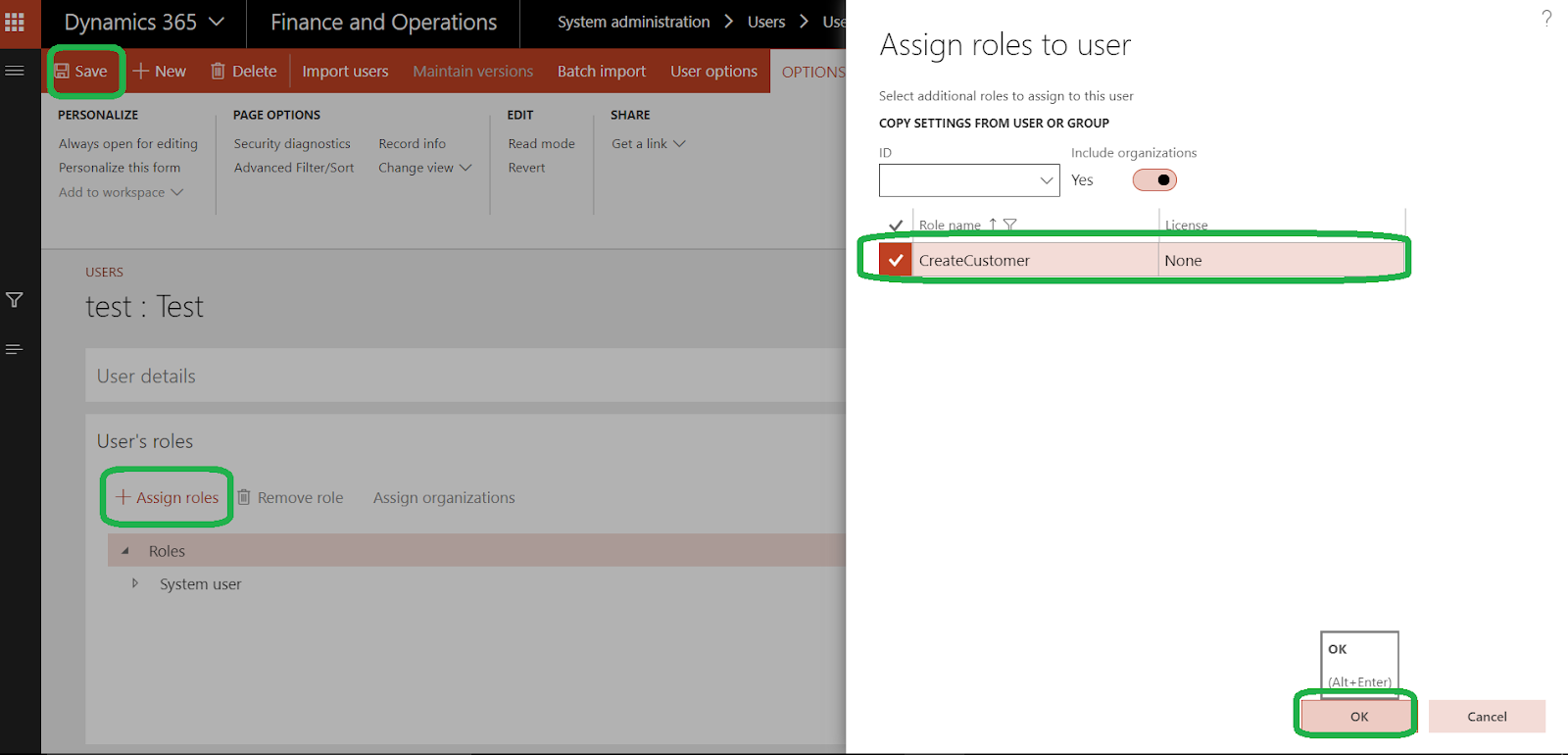
Task: Click the select-all checkmark in grid header
Action: tap(895, 226)
